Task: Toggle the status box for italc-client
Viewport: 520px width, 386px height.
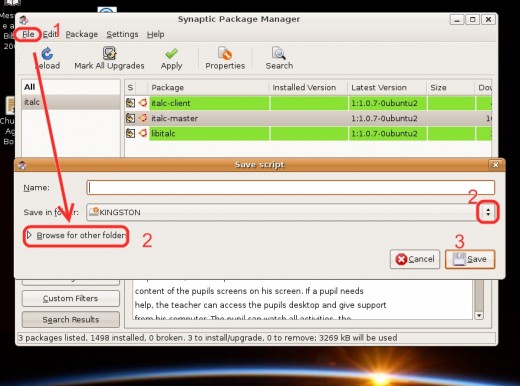Action: click(x=130, y=103)
